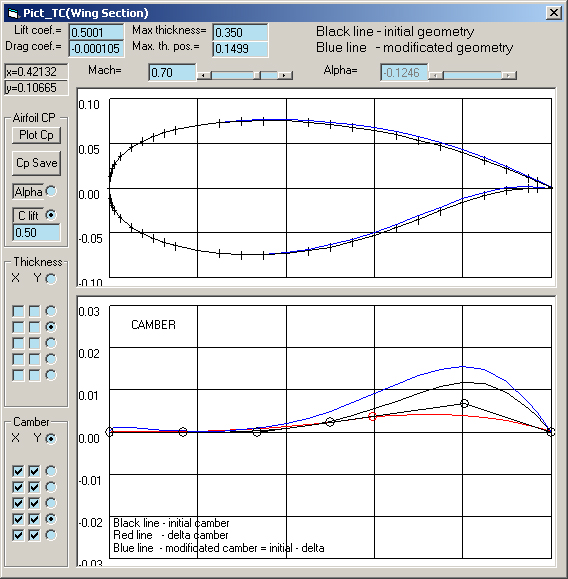The width and height of the screenshot is (568, 579).
Task: Check first Thickness X checkbox
Action: click(x=18, y=311)
